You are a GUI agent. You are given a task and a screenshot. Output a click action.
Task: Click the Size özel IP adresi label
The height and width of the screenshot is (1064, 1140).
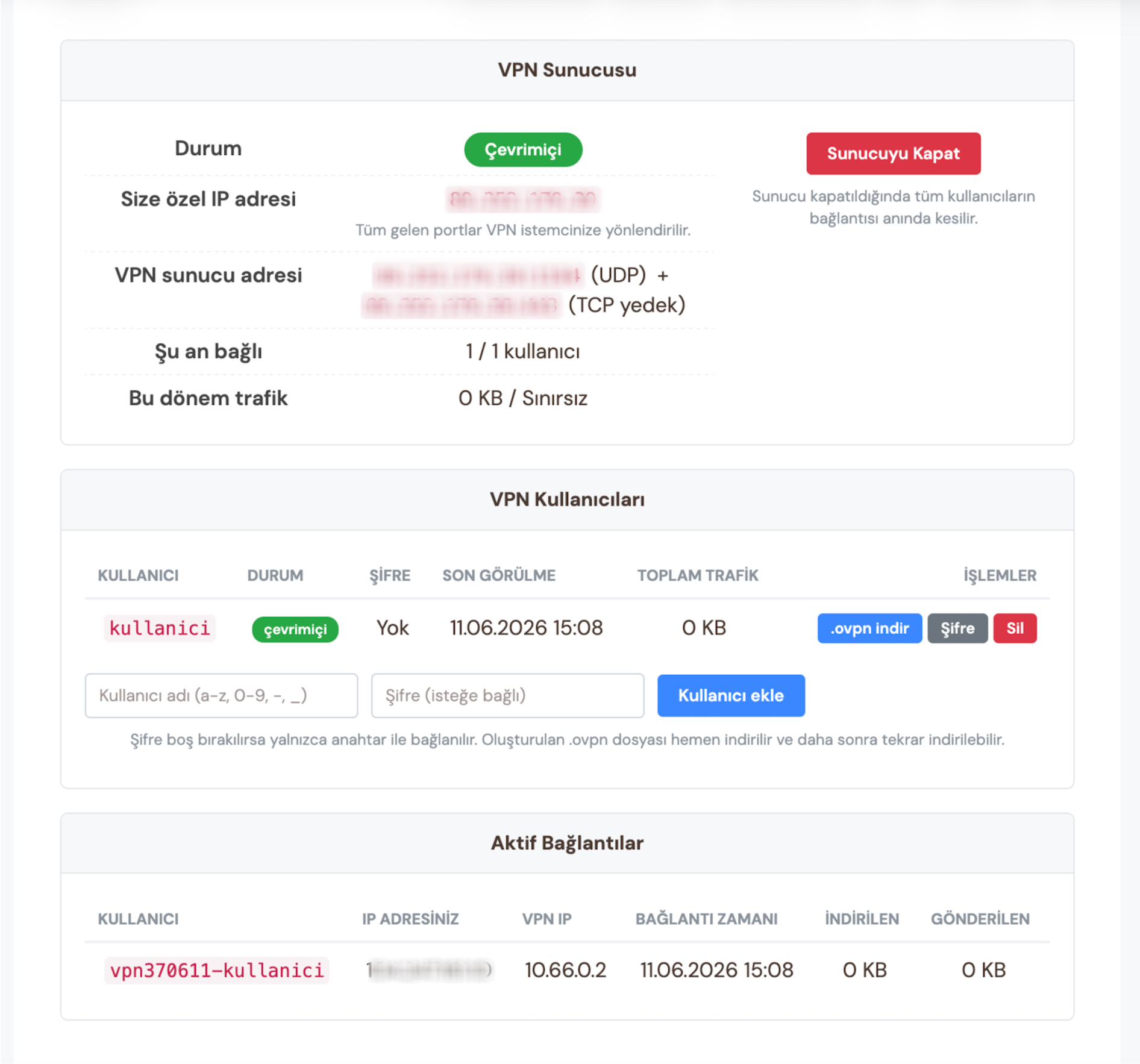click(208, 199)
